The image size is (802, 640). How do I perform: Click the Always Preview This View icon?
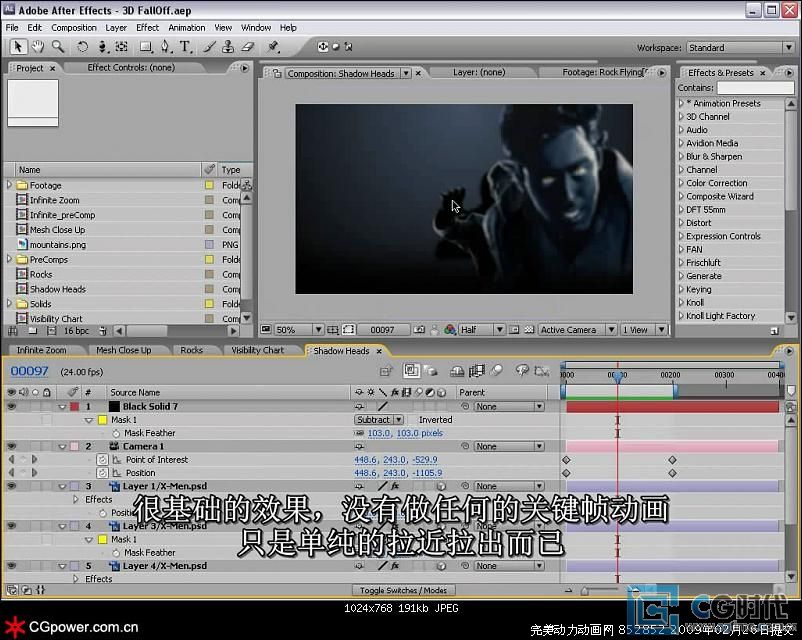point(265,329)
